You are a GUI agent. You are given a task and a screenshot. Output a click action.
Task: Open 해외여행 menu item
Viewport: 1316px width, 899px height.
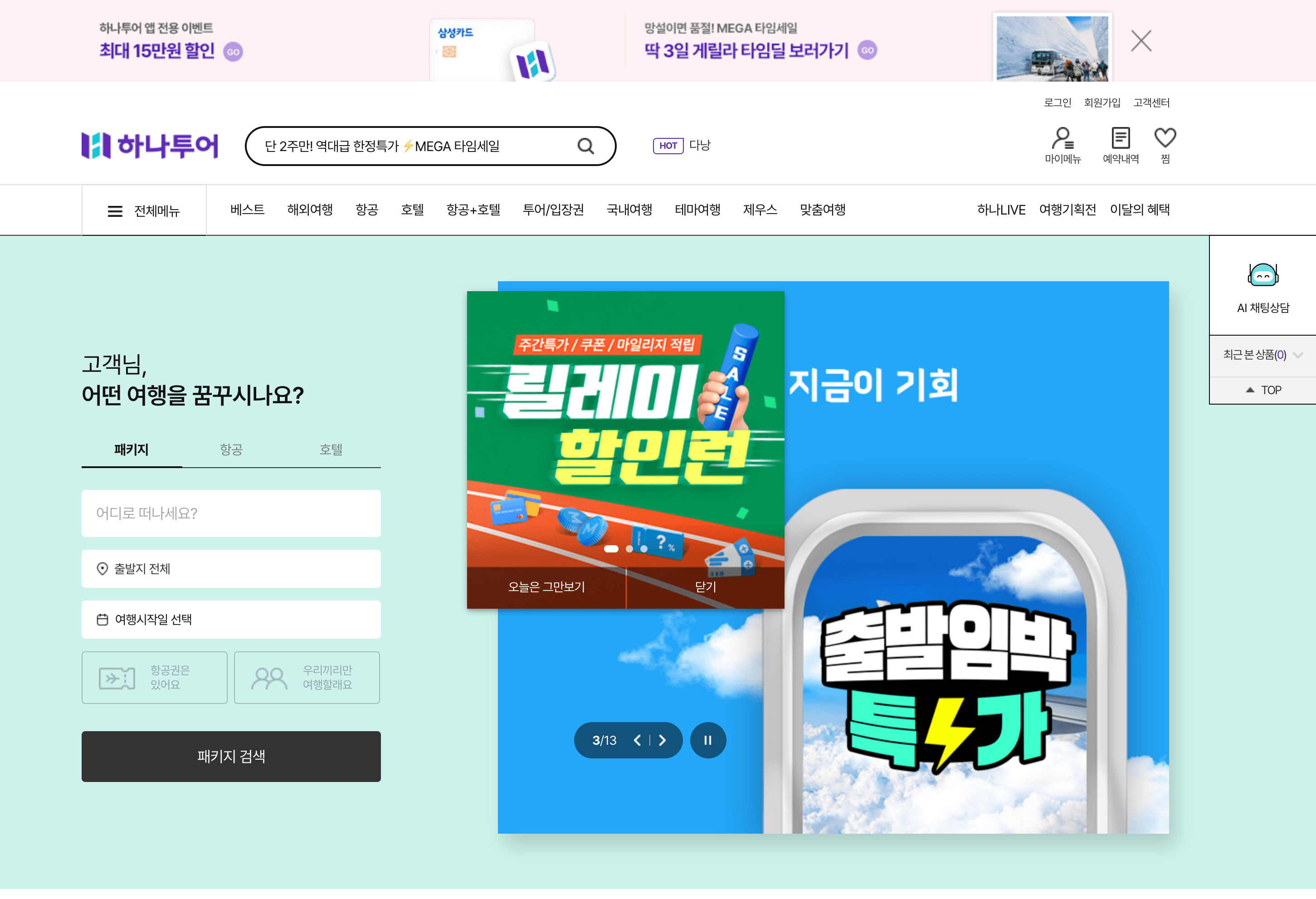[x=310, y=210]
